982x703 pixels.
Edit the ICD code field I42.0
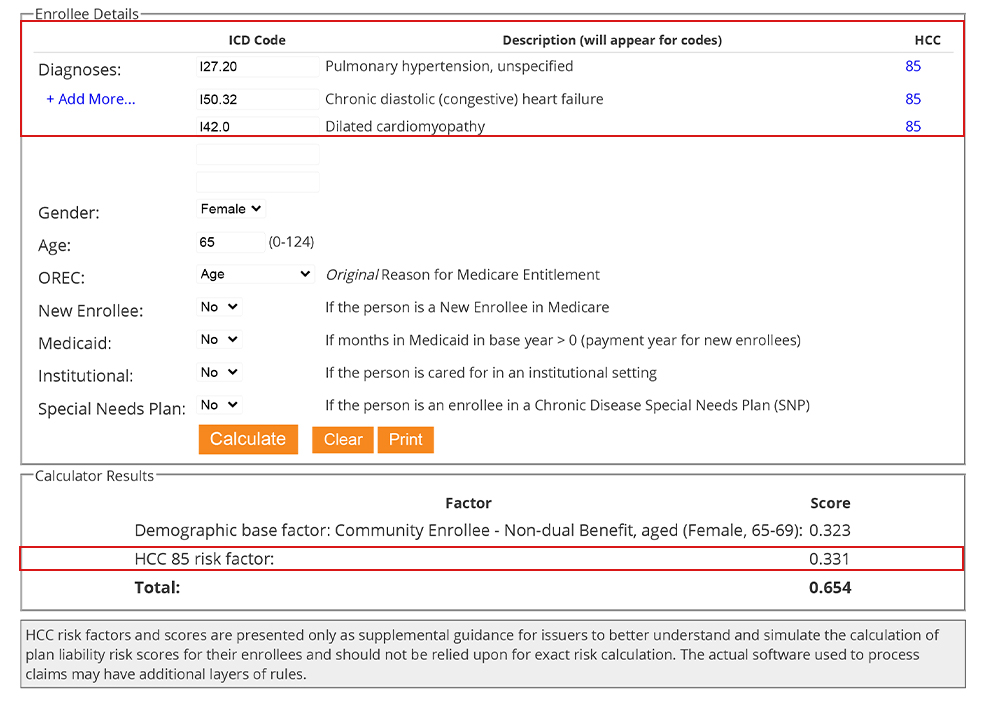tap(257, 126)
